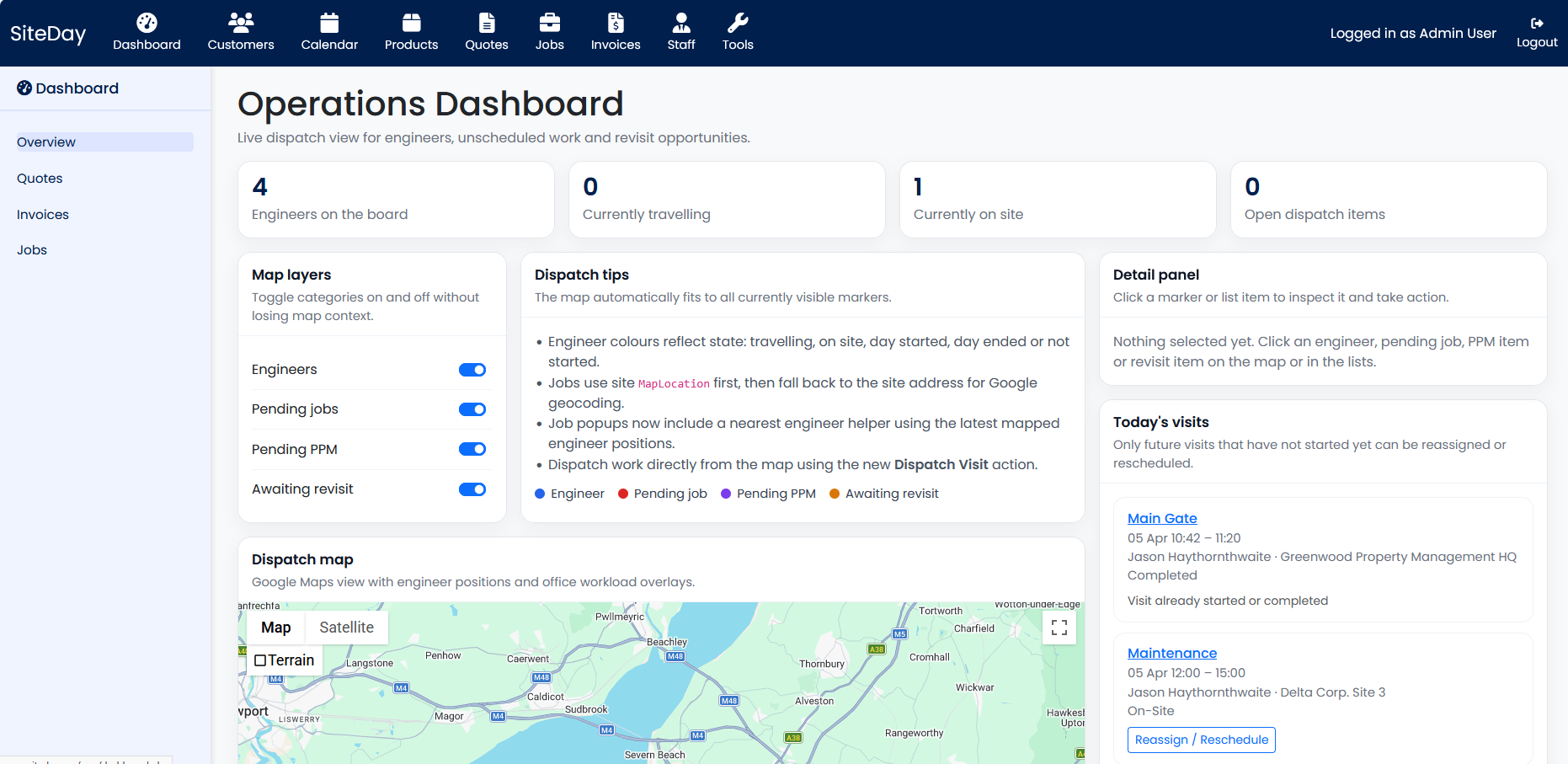The width and height of the screenshot is (1568, 764).
Task: Click the purple Pending PPM legend dot
Action: (726, 494)
